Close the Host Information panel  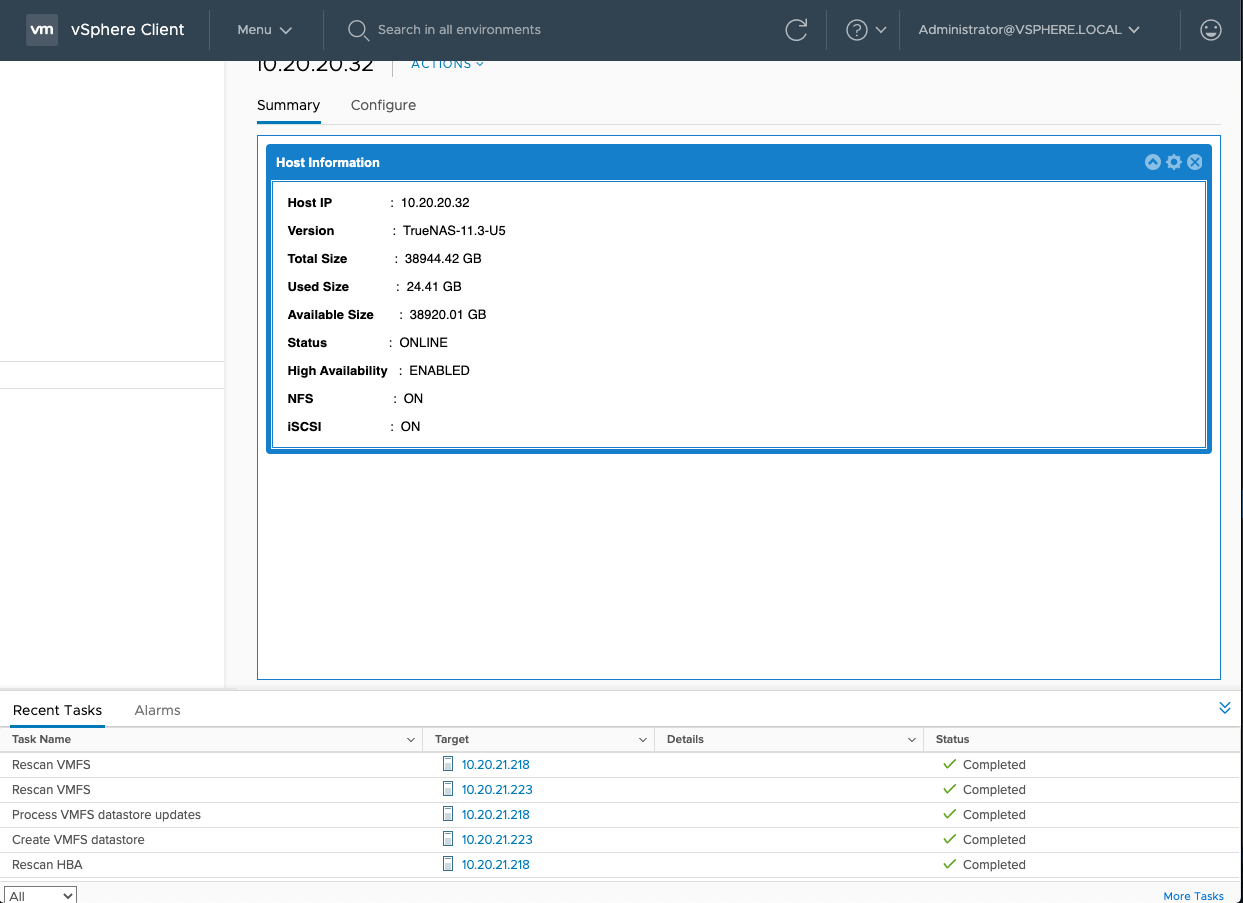(x=1194, y=162)
